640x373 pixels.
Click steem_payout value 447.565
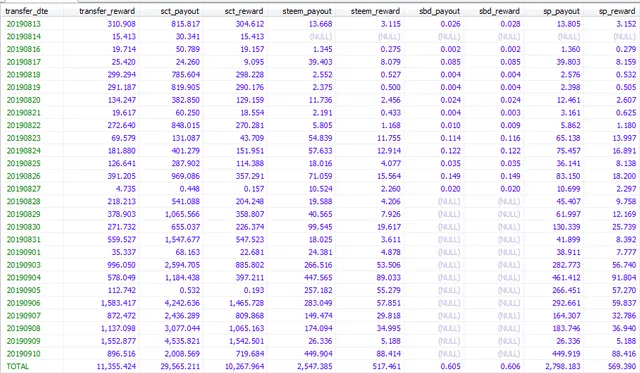coord(318,277)
